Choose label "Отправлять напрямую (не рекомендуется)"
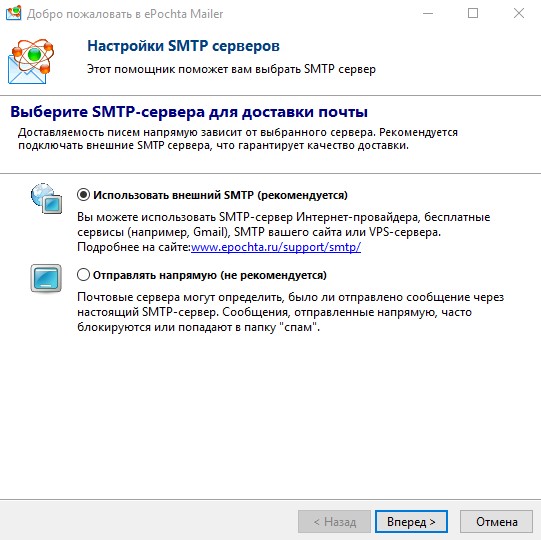The height and width of the screenshot is (540, 541). tap(210, 275)
